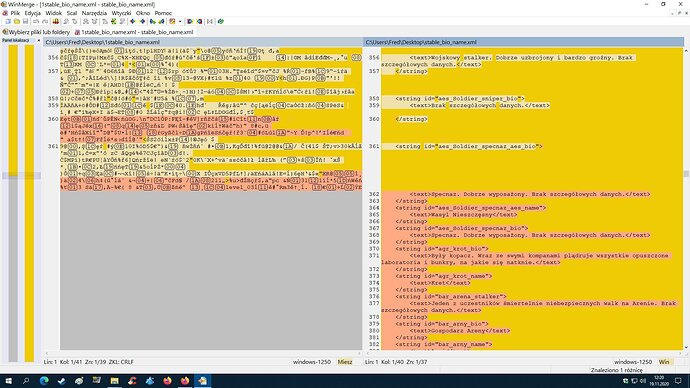Open the Widok menu

pyautogui.click(x=54, y=13)
